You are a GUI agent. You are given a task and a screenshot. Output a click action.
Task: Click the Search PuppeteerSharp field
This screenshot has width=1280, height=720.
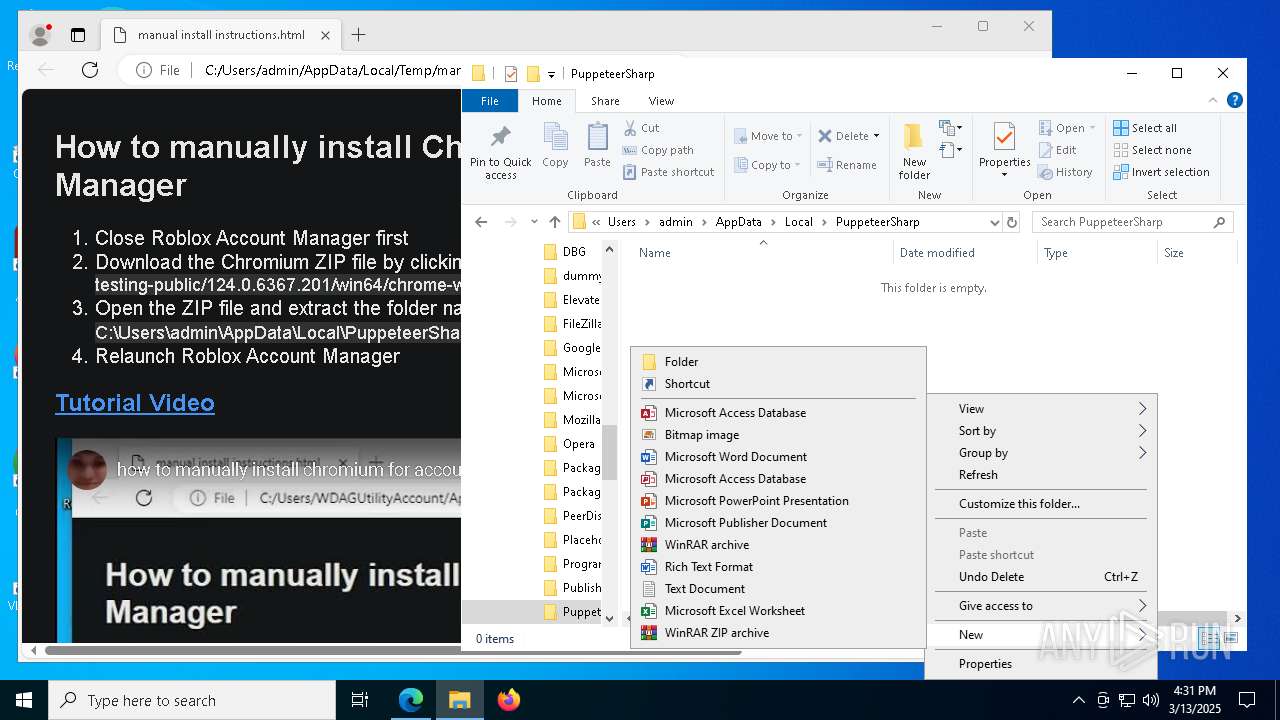point(1132,222)
